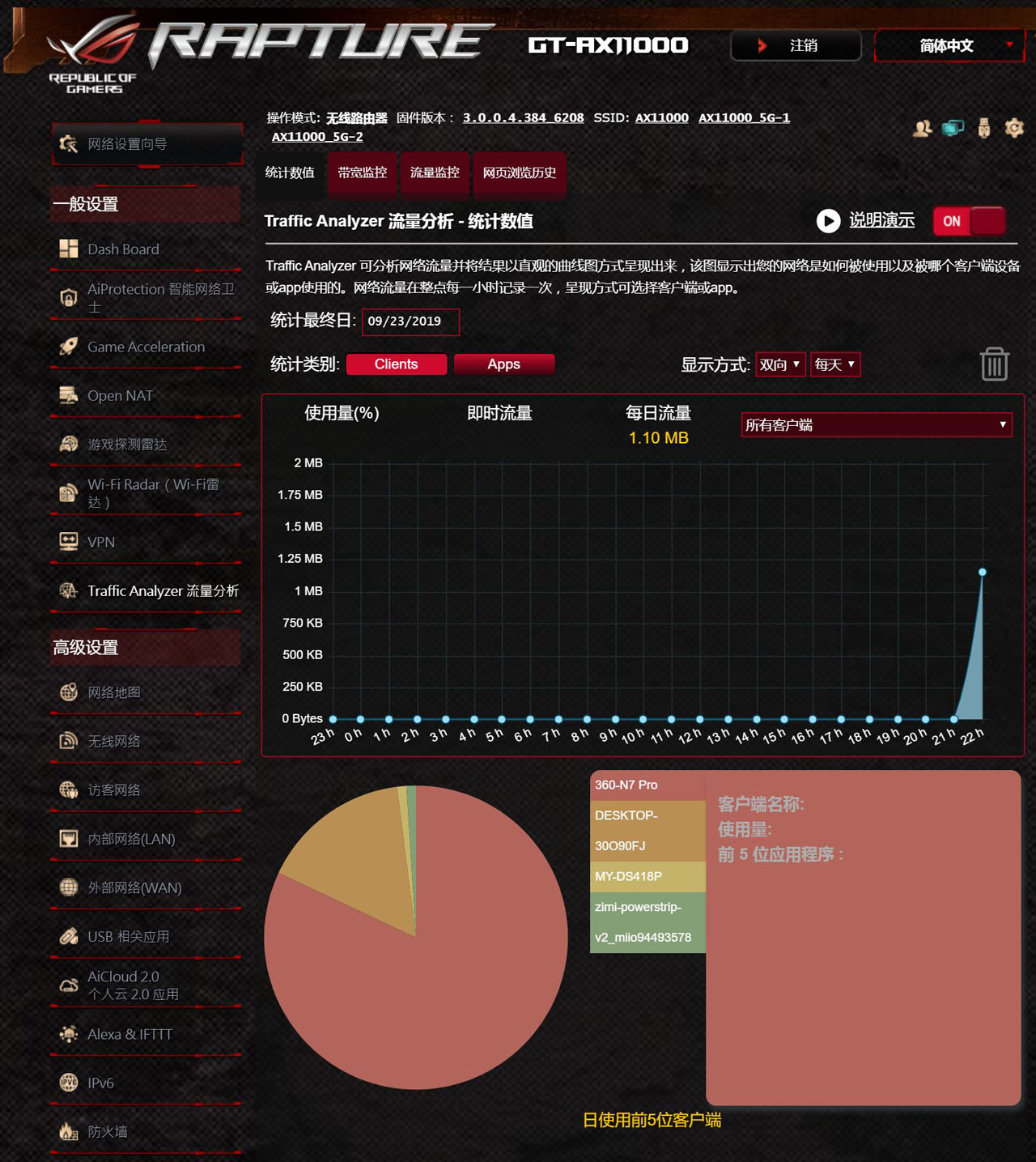Screen dimensions: 1036x1162
Task: Click the Dash Board sidebar icon
Action: click(69, 249)
